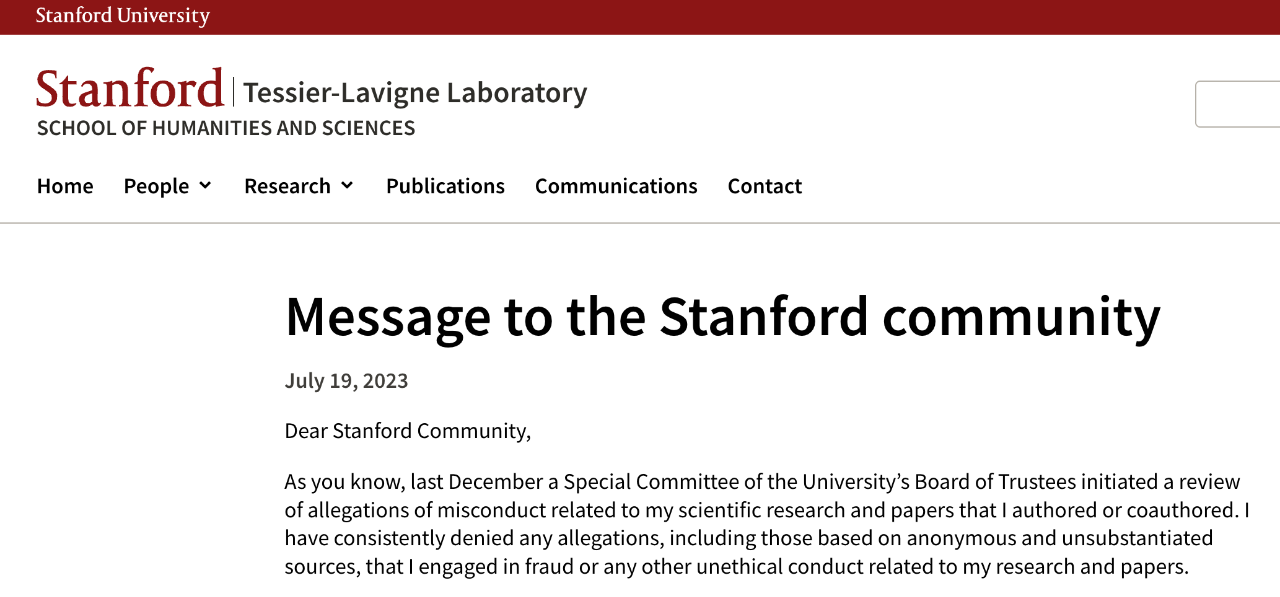This screenshot has height=597, width=1280.
Task: Click the Dear Stanford Community greeting
Action: 408,431
